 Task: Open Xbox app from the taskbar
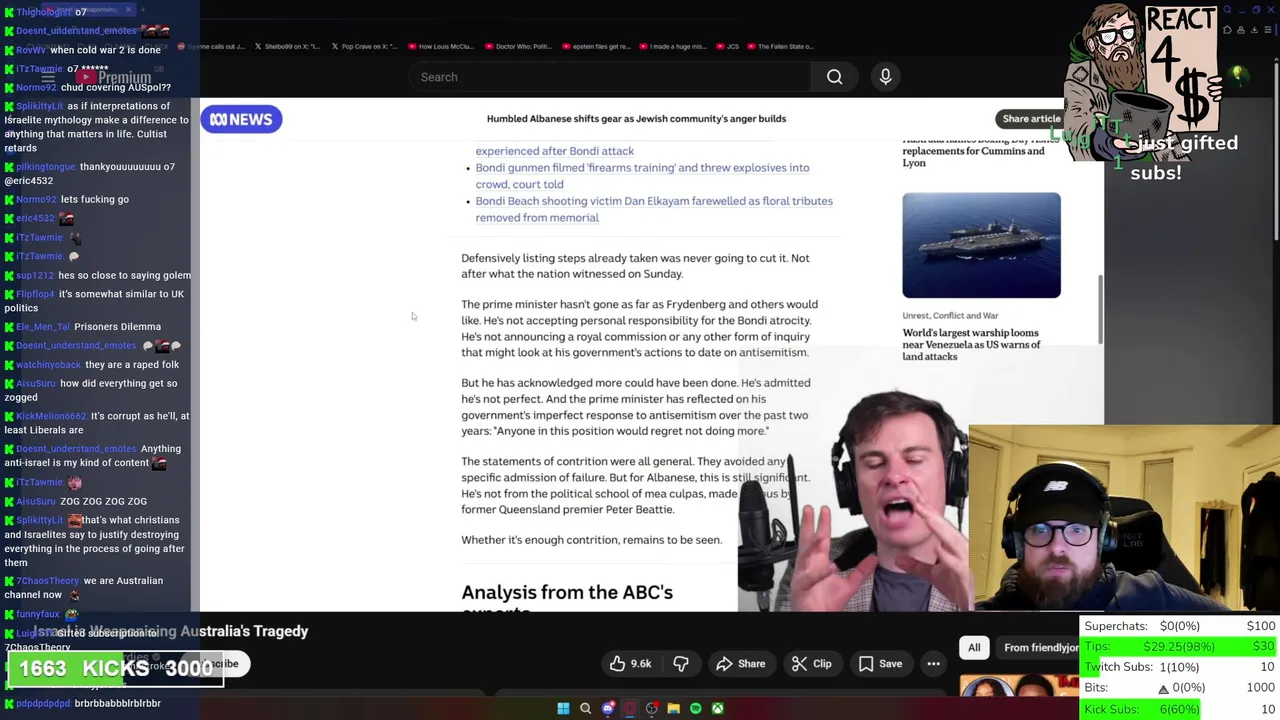pyautogui.click(x=718, y=709)
